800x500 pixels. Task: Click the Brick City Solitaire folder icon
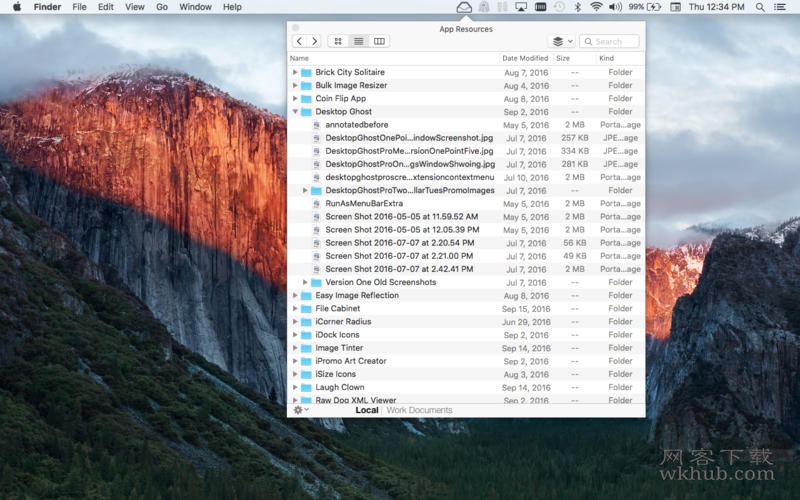point(306,72)
